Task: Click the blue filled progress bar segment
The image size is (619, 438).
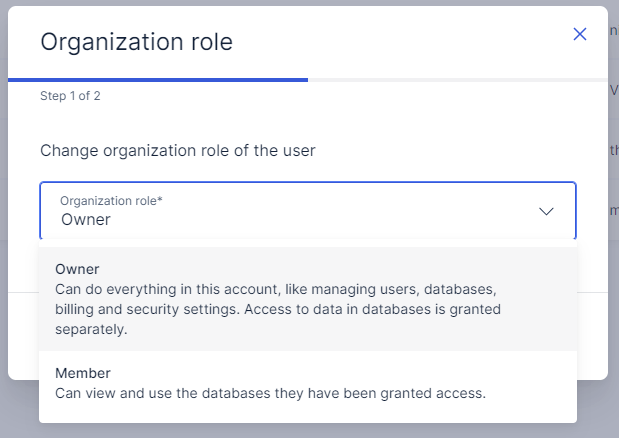Action: (x=158, y=78)
